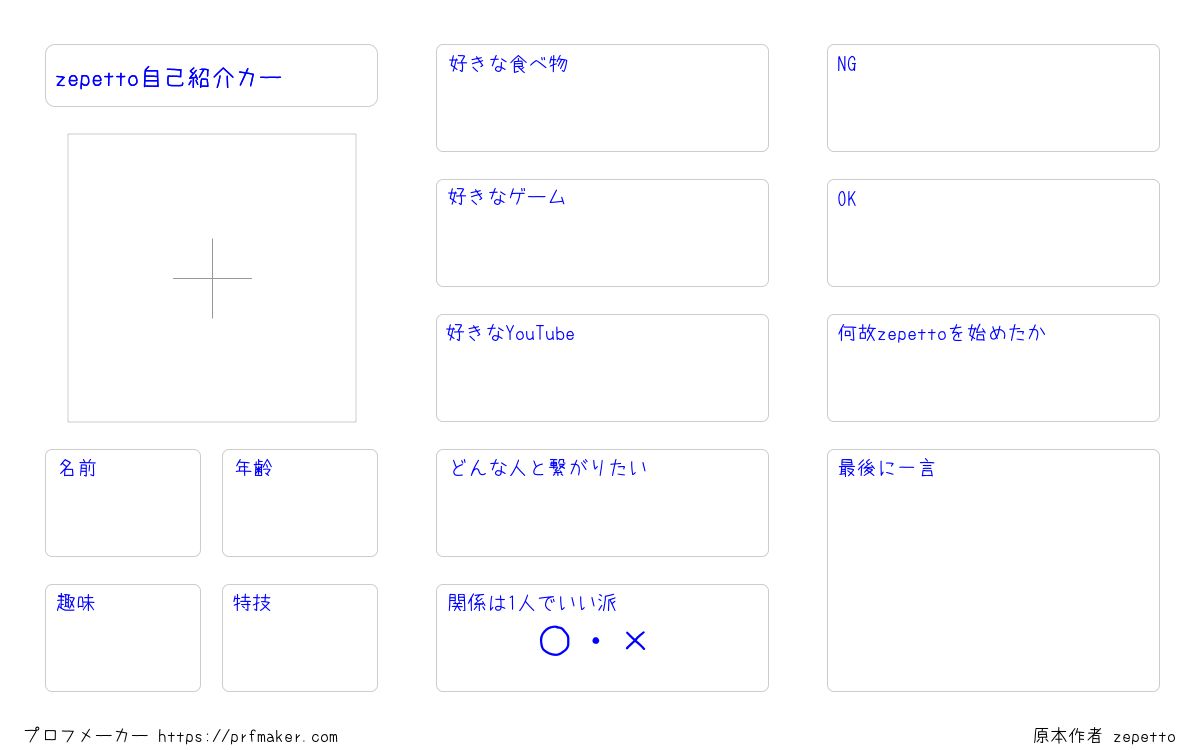1200x750 pixels.
Task: Select the cross (×) option
Action: pyautogui.click(x=636, y=641)
